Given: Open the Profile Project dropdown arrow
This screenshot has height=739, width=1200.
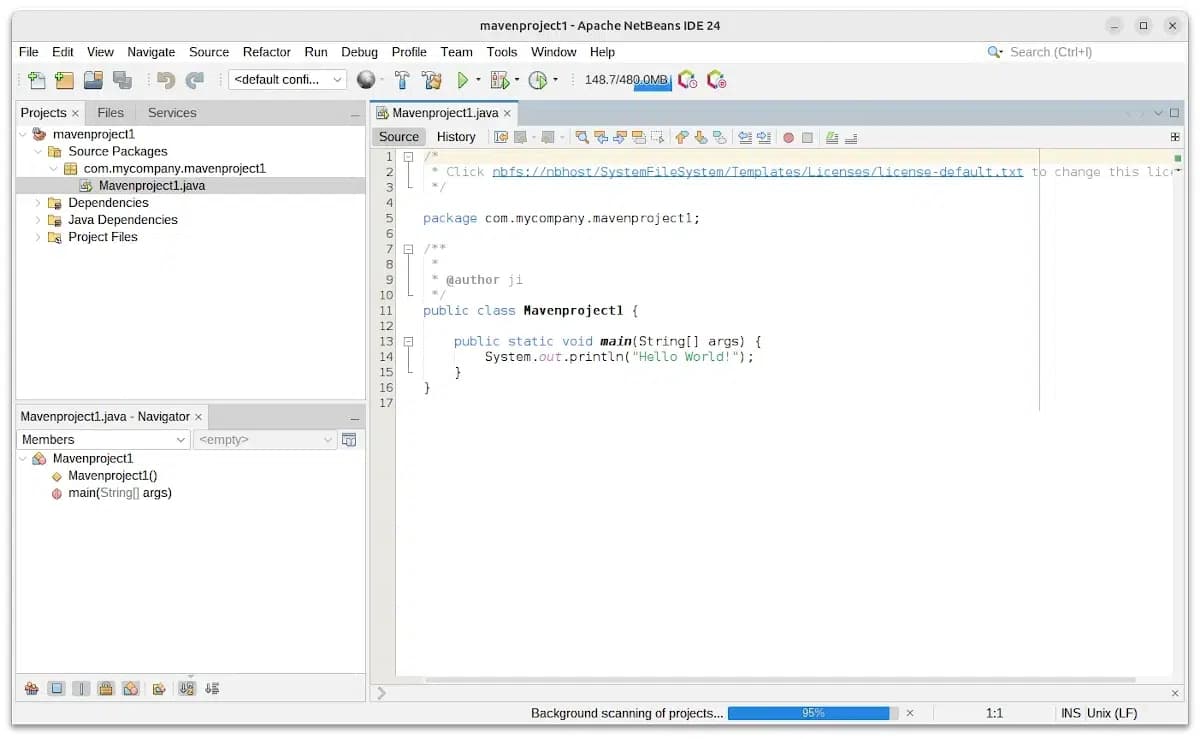Looking at the screenshot, I should 556,80.
